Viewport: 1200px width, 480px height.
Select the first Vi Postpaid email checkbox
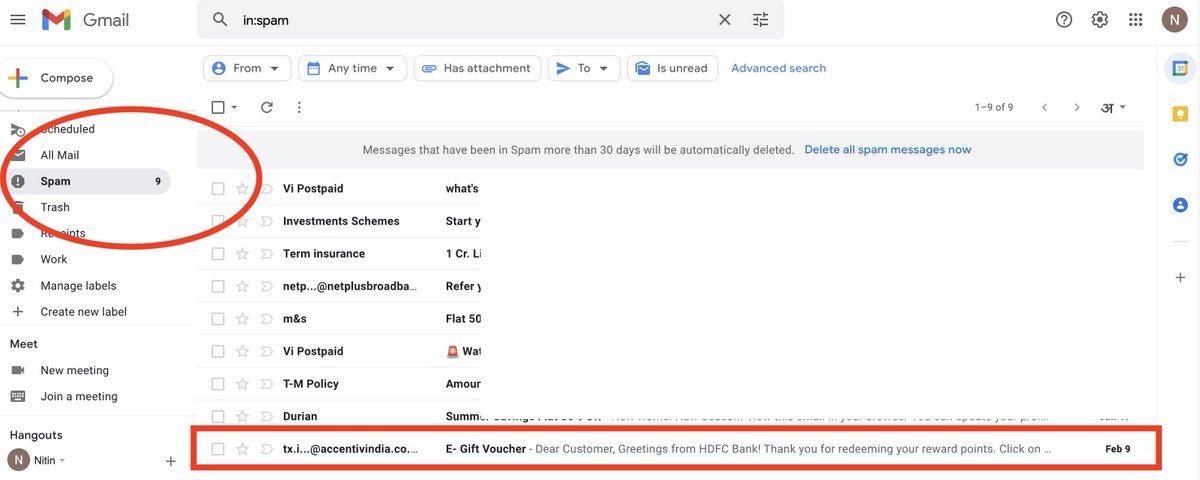[x=218, y=188]
